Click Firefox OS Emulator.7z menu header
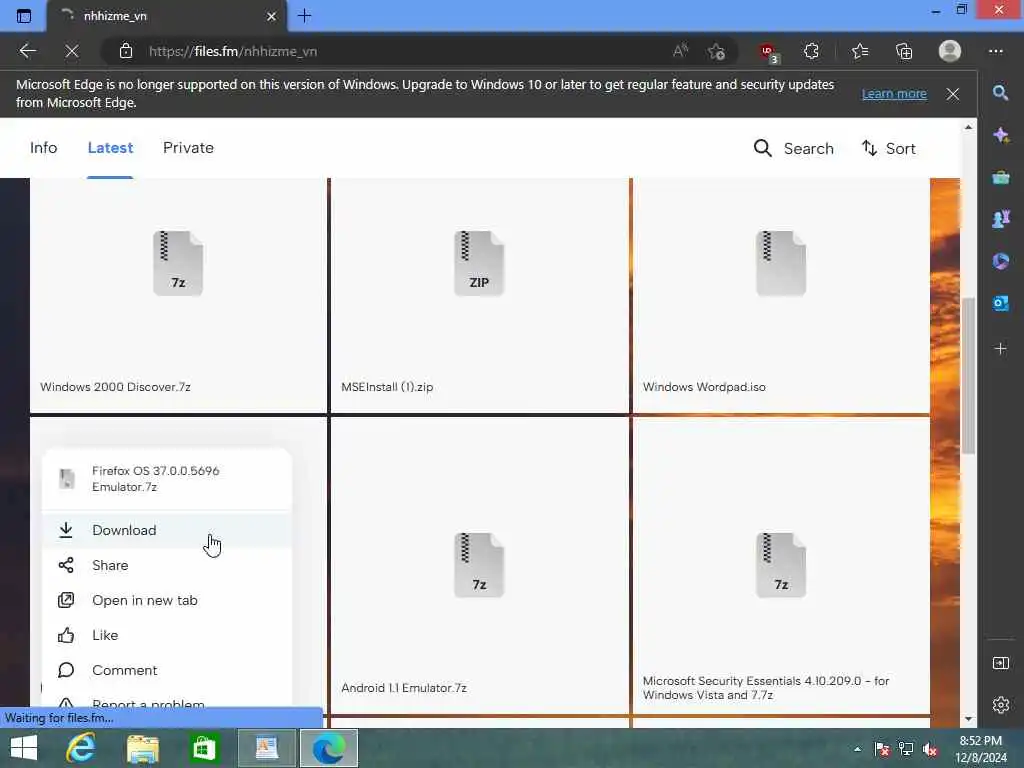The image size is (1024, 768). [167, 479]
